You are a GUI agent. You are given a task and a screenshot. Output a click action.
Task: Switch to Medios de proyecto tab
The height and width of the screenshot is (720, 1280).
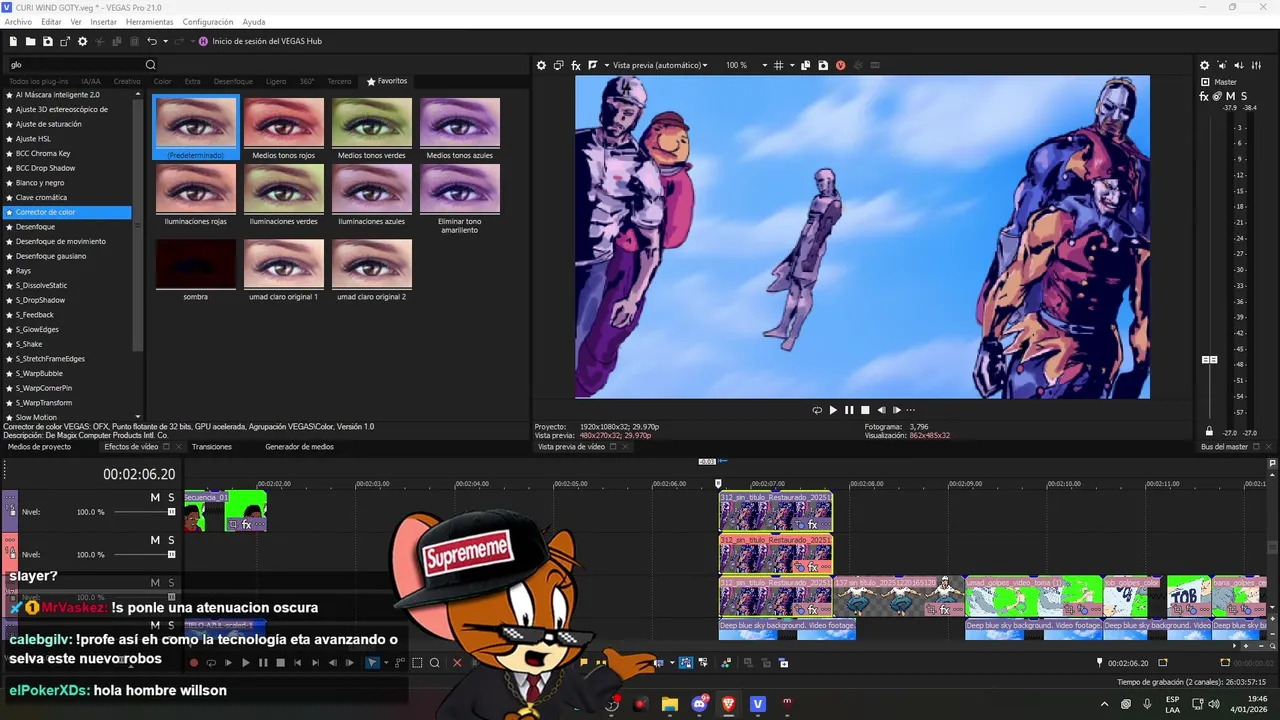pos(39,447)
